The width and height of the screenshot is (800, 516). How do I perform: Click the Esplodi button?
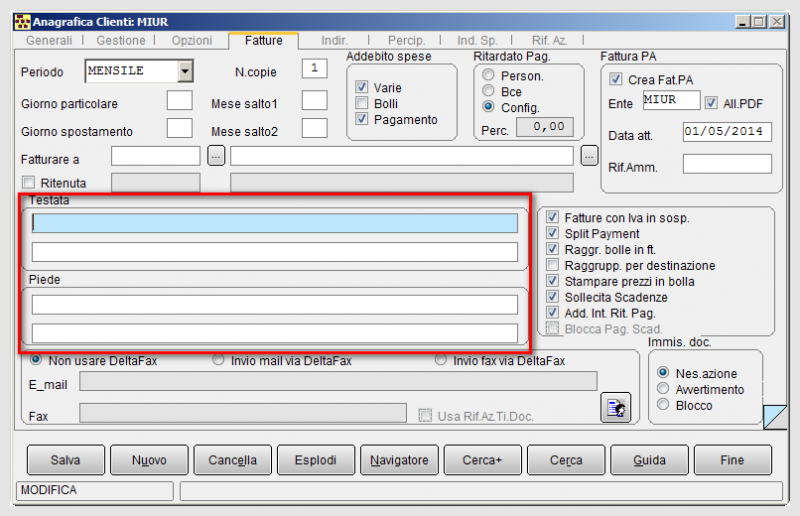tap(316, 460)
